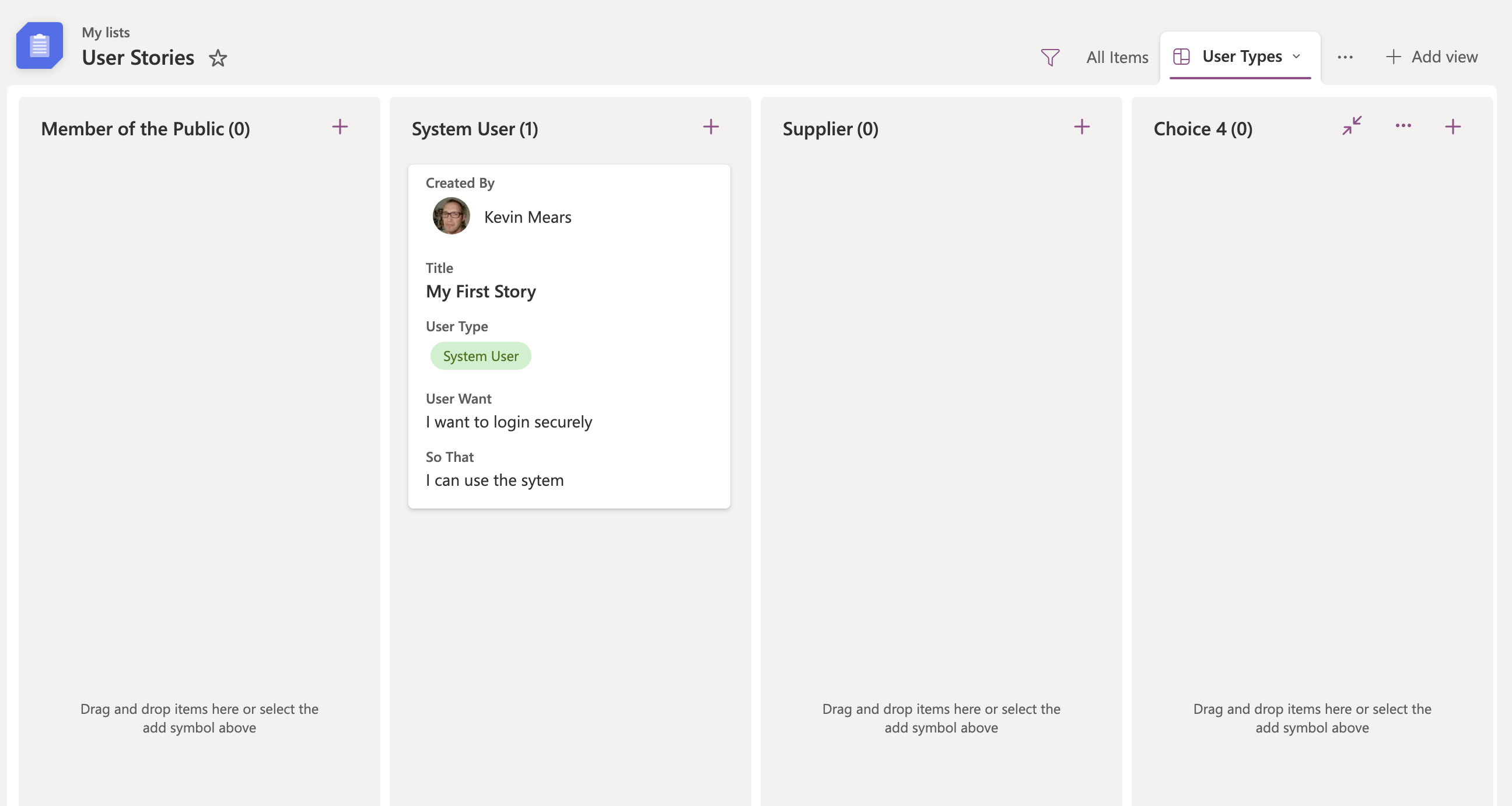Select 'I want to login securely' text
This screenshot has height=806, width=1512.
point(509,422)
